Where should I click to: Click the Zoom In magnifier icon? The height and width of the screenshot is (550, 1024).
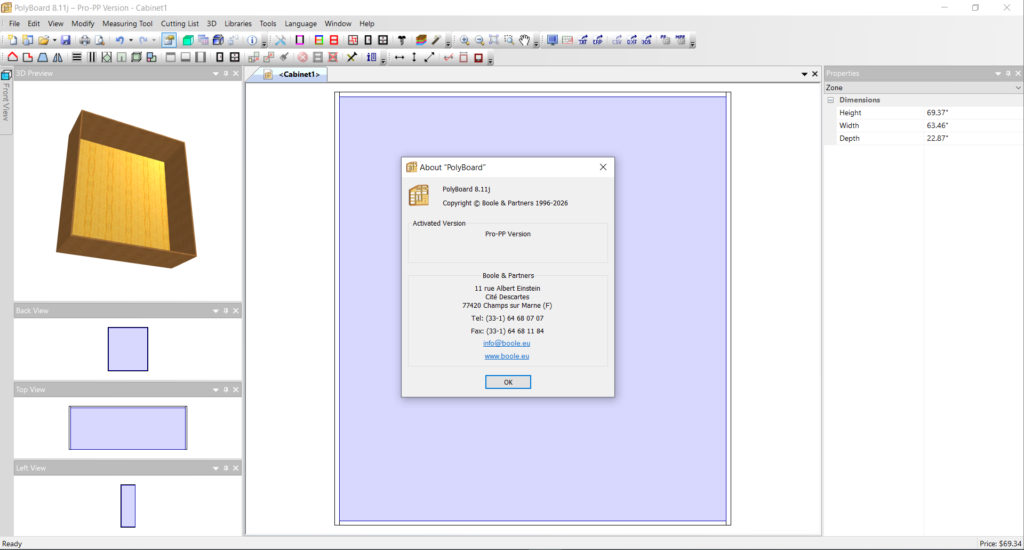pyautogui.click(x=464, y=40)
